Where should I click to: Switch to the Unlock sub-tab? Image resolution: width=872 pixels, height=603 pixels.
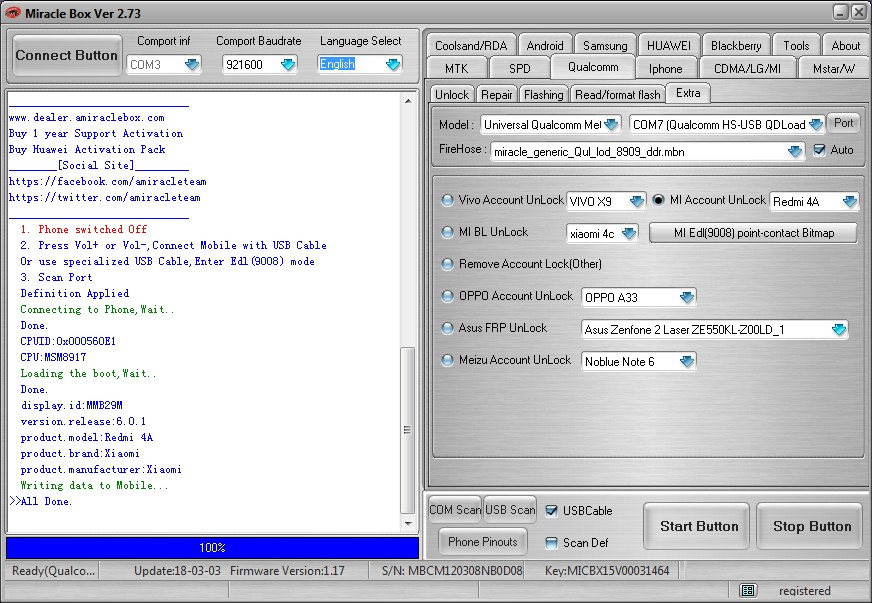click(x=452, y=95)
